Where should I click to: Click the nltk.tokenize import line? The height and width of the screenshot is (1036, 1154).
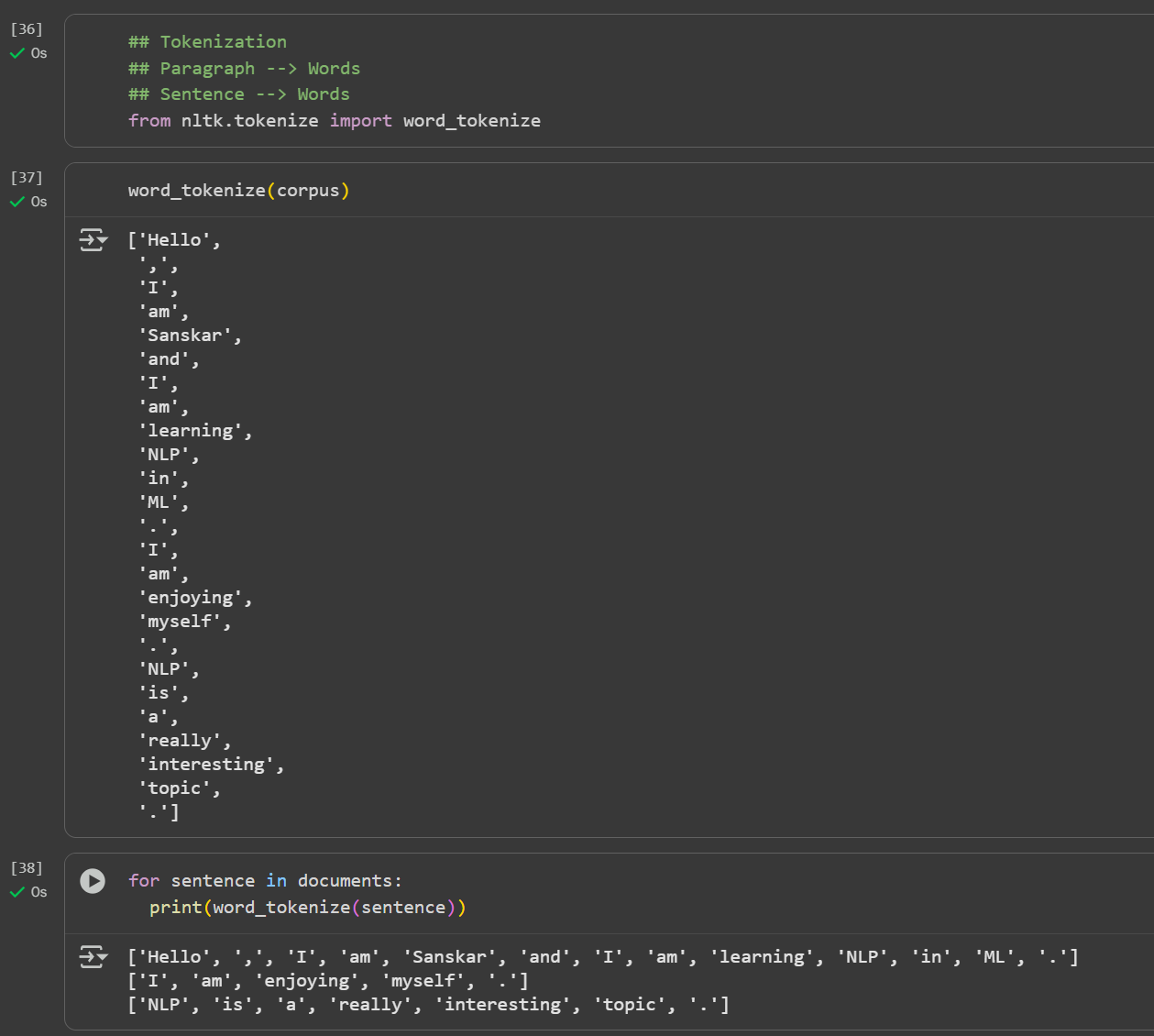(334, 121)
